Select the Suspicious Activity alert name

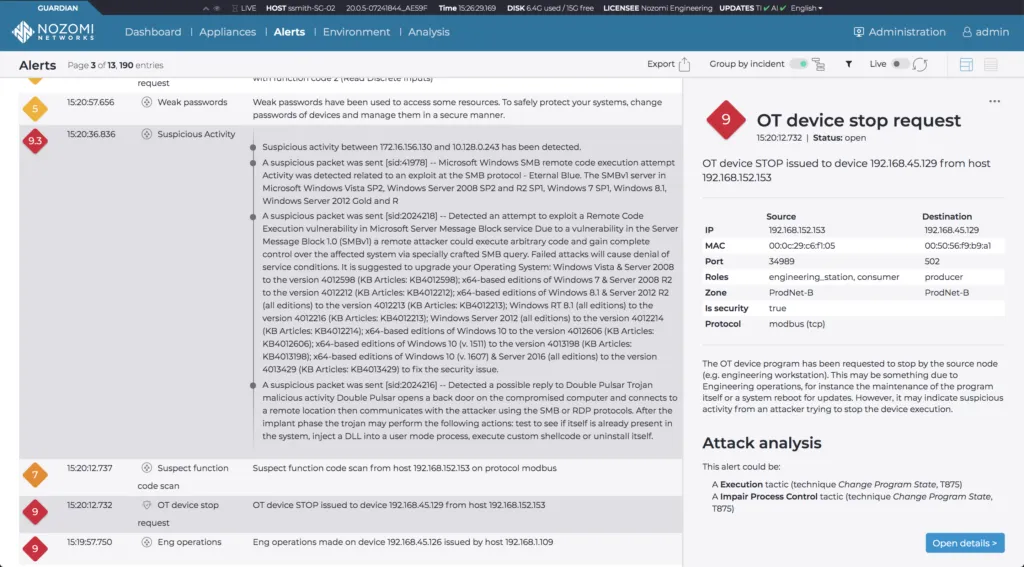click(196, 134)
